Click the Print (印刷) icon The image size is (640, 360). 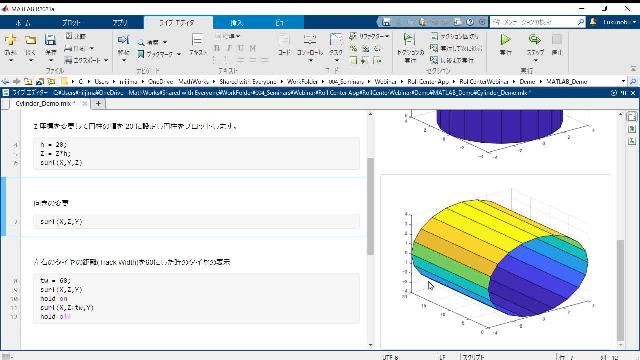[69, 48]
